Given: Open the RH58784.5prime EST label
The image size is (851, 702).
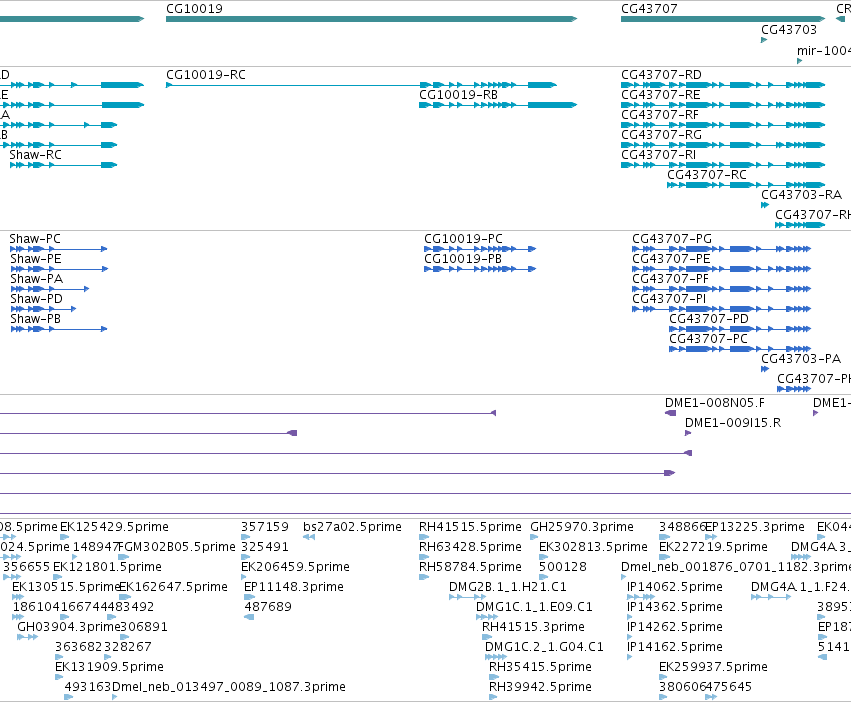Looking at the screenshot, I should (470, 567).
